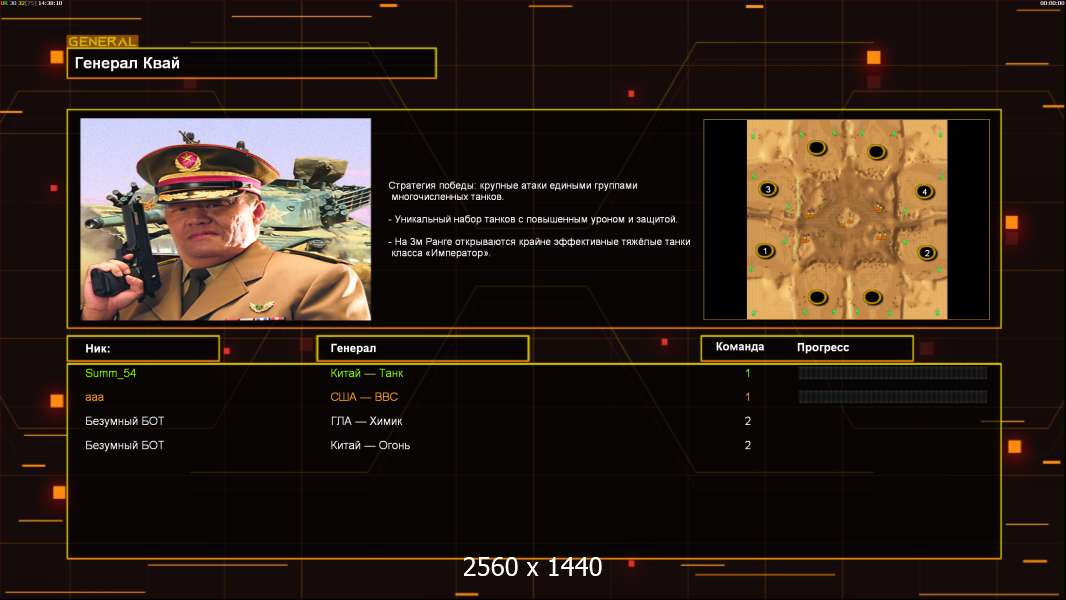
Task: Click the progress bar for player aaa
Action: (892, 397)
